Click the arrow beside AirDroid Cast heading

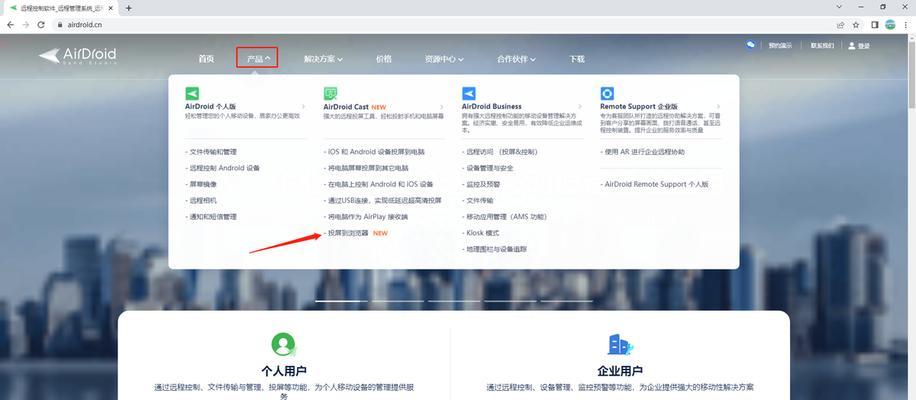click(442, 107)
